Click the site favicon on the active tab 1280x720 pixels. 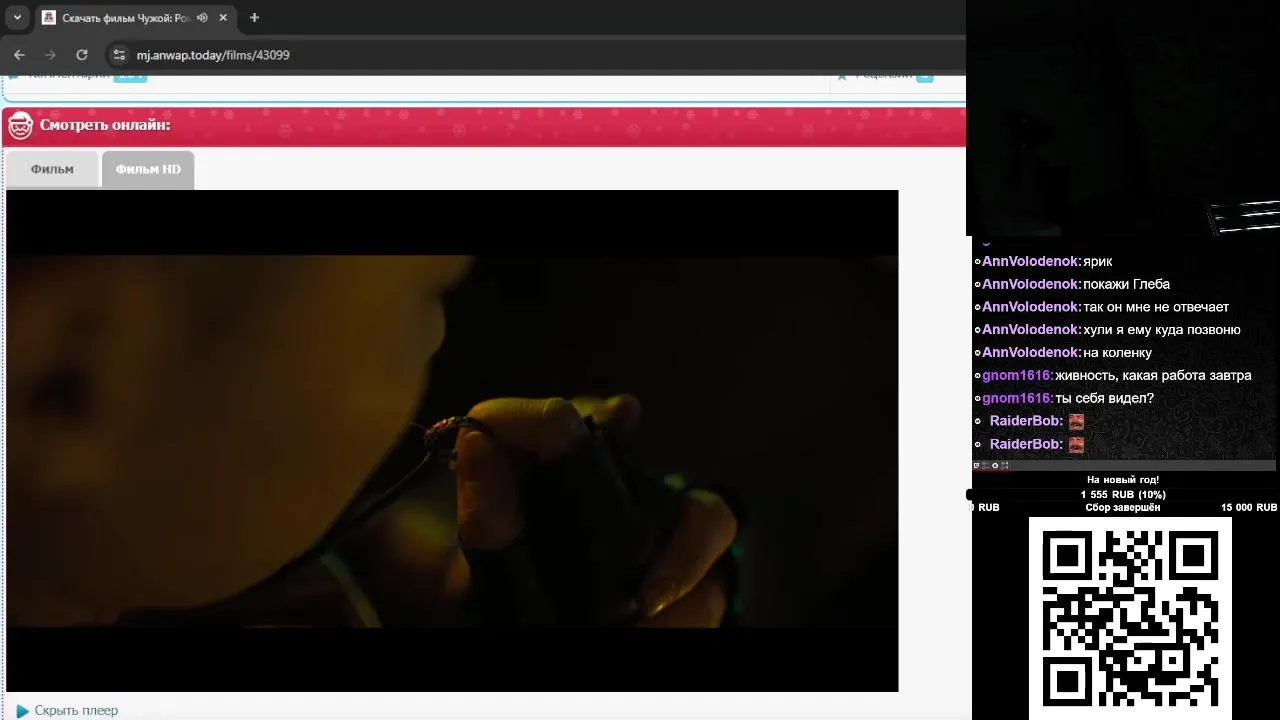(x=49, y=18)
